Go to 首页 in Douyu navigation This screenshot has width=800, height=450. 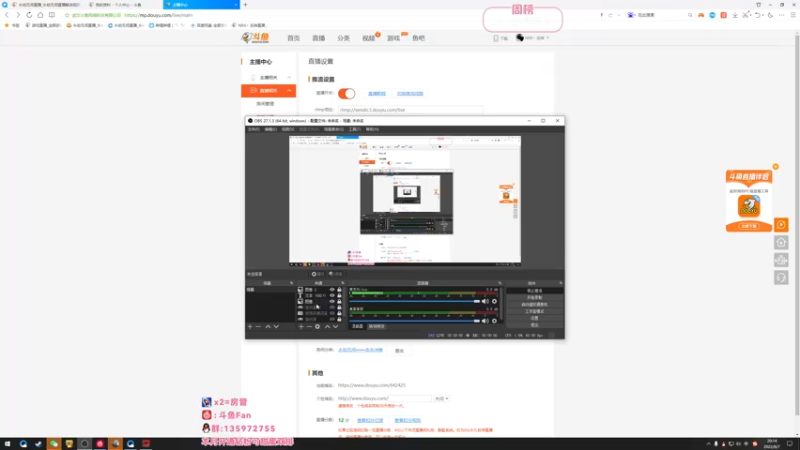[293, 38]
